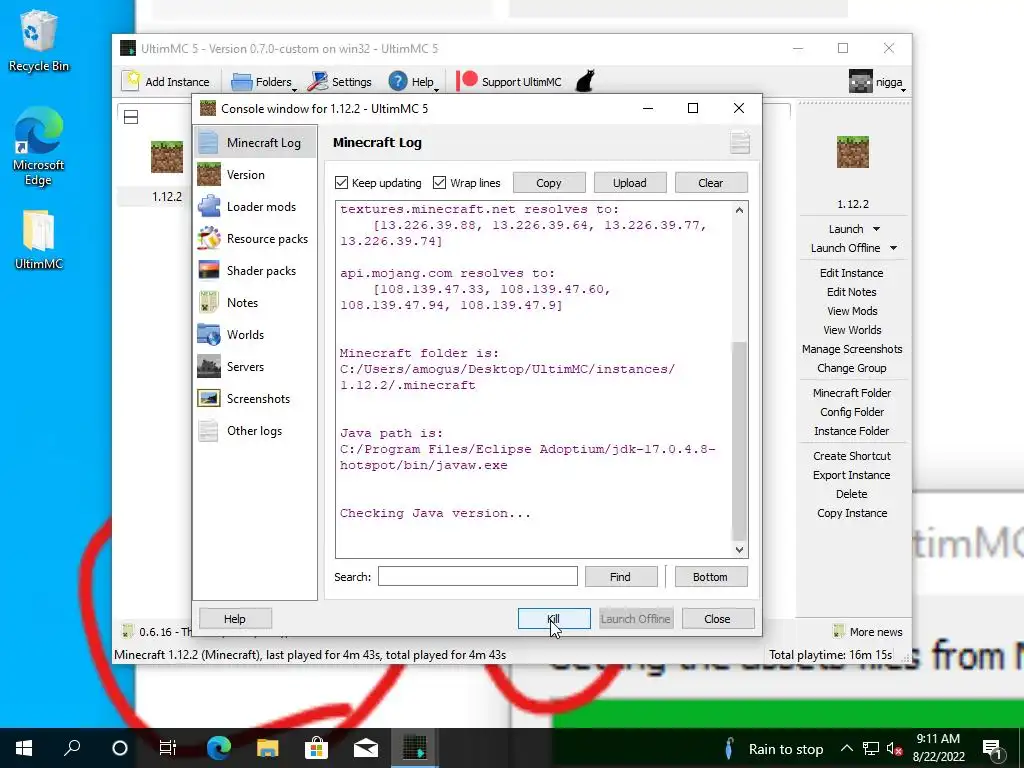The height and width of the screenshot is (768, 1024).
Task: Click View Worlds in main window
Action: [x=852, y=330]
